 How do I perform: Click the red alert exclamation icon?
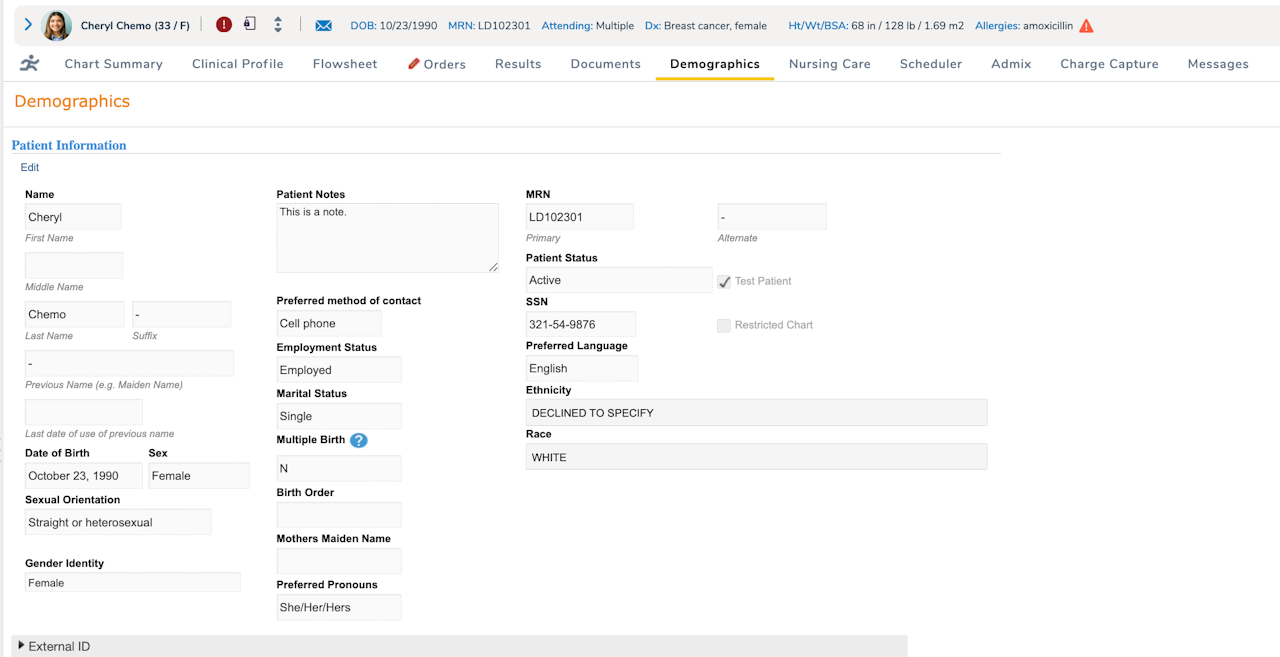point(224,25)
